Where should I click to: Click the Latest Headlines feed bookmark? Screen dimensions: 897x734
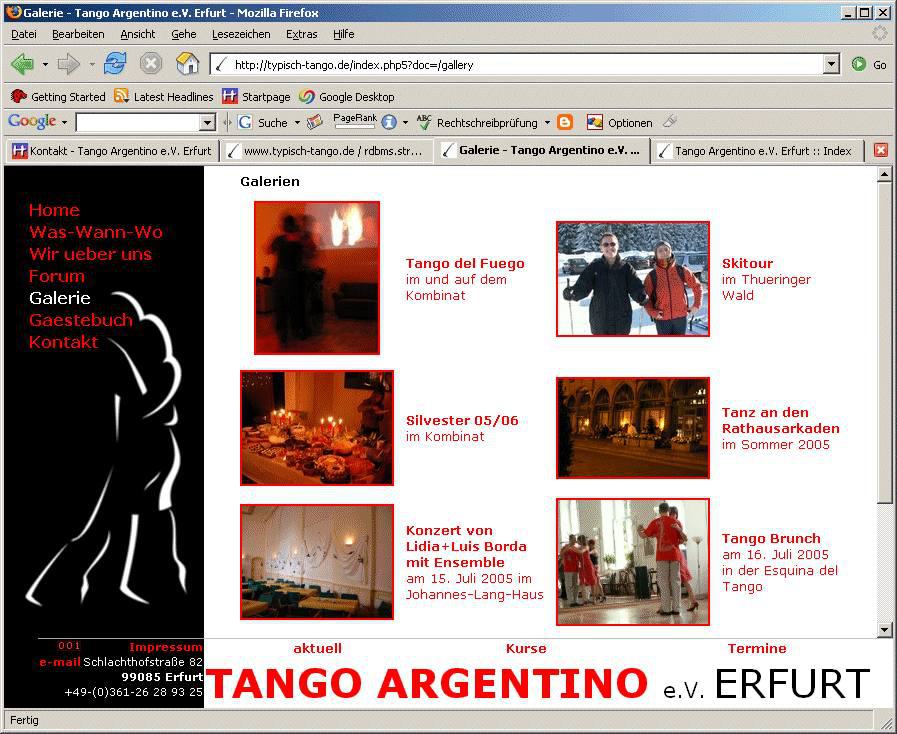(x=163, y=97)
